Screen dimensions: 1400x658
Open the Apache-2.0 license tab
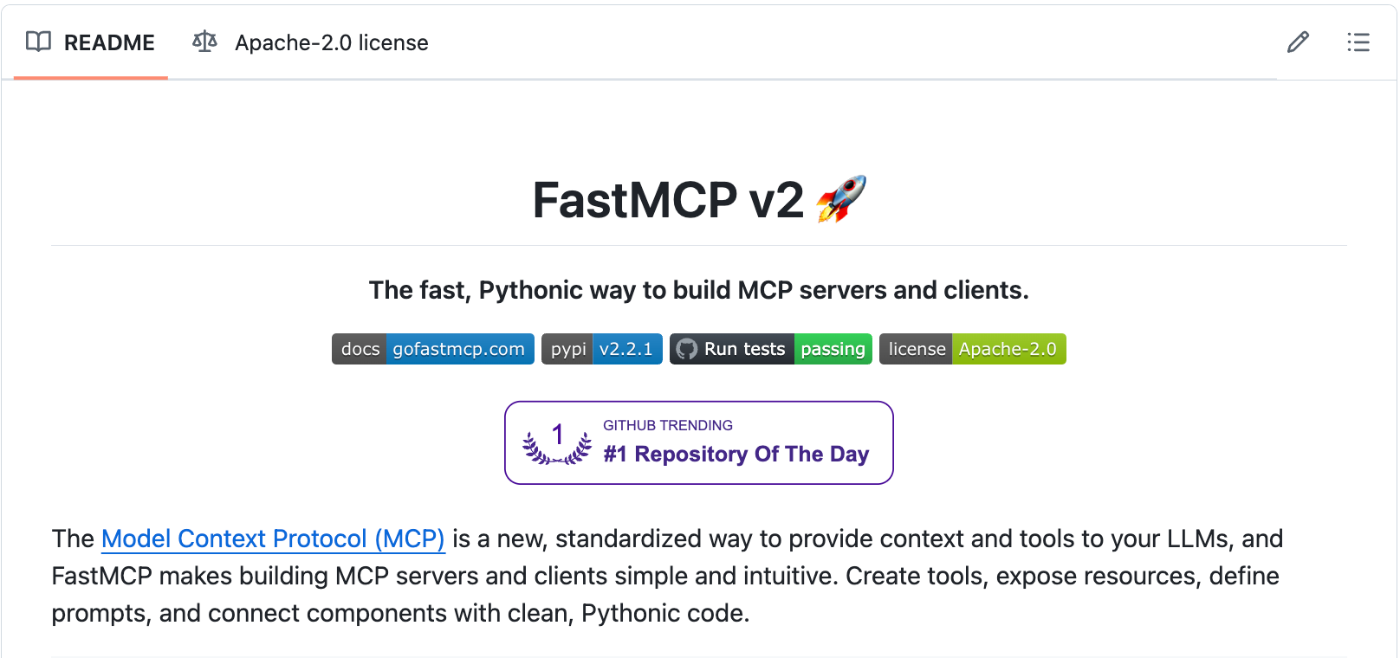click(x=311, y=42)
